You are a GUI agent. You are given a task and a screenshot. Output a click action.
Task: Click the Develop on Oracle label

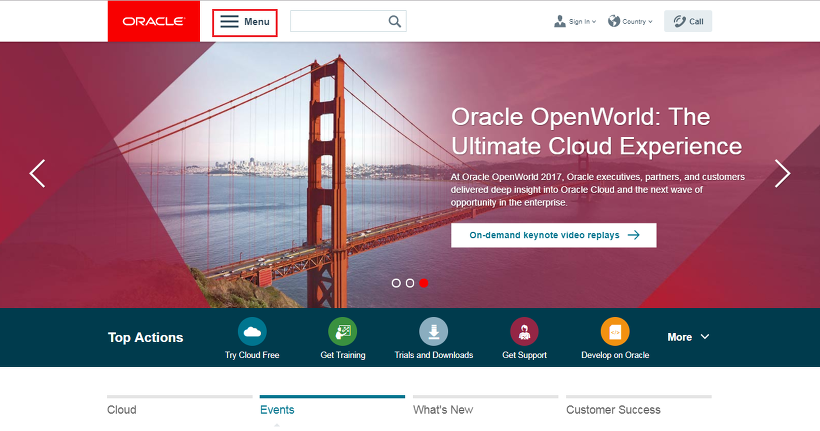pyautogui.click(x=615, y=355)
